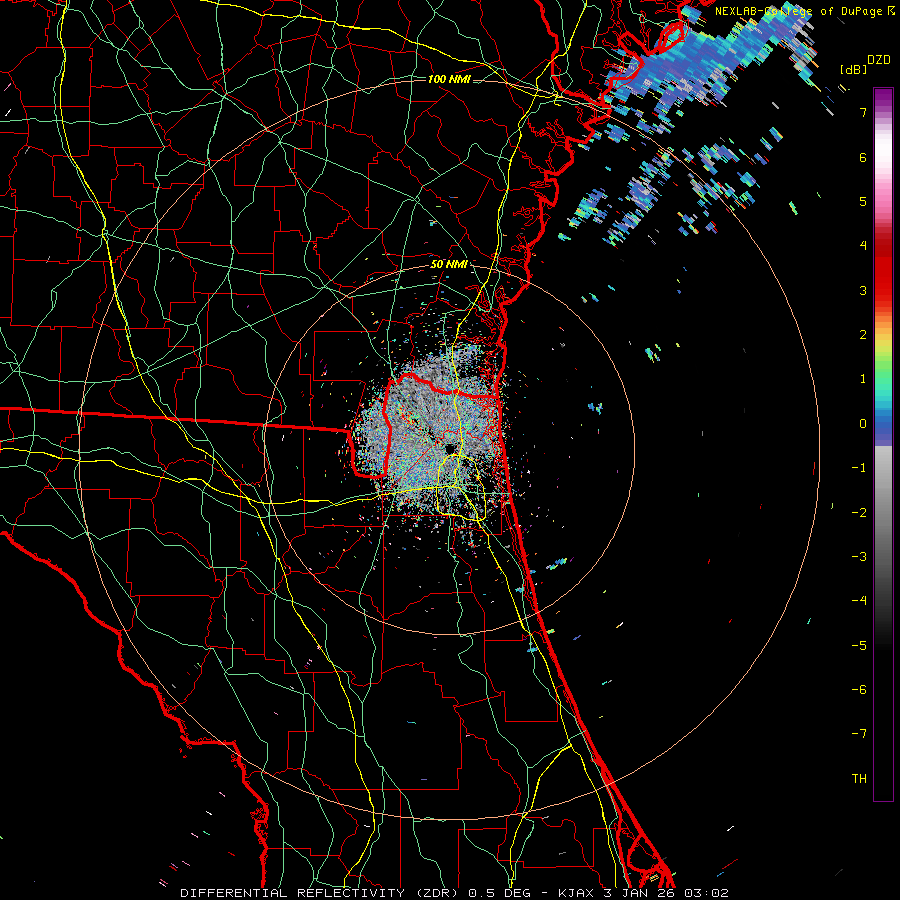Click the Differential Reflectivity title text at the bottom
Screen dimensions: 900x900
click(x=455, y=893)
